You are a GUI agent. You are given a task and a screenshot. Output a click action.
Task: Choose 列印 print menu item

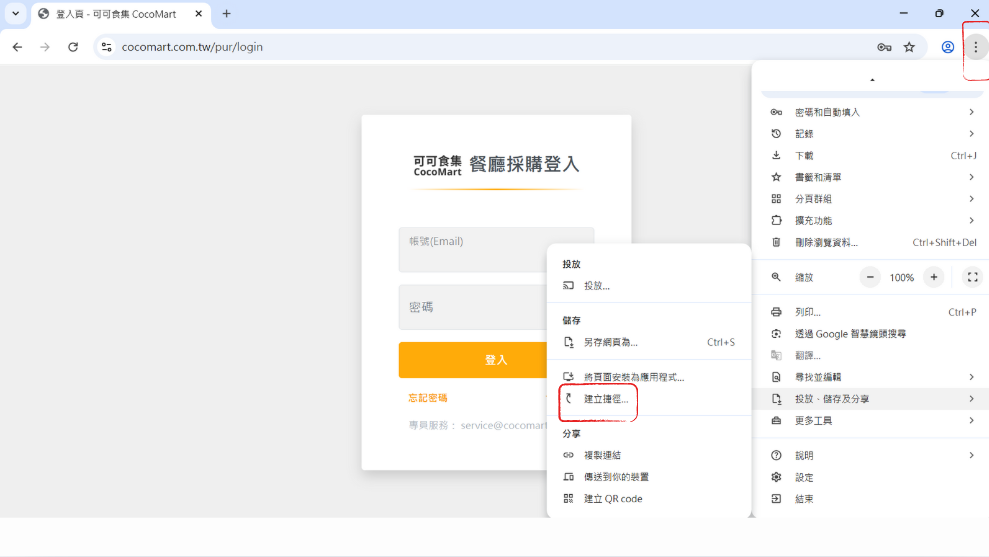(870, 312)
